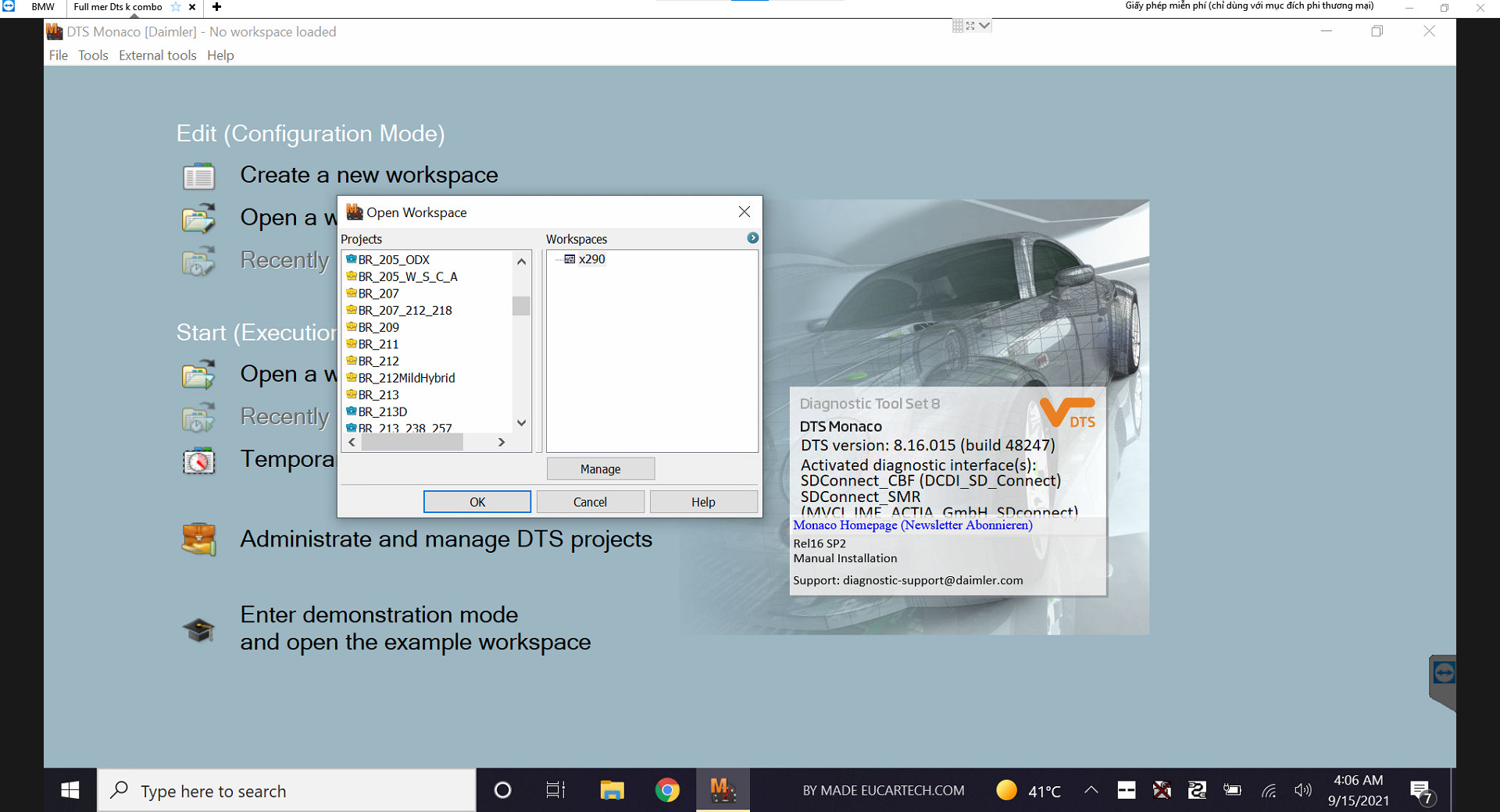Viewport: 1500px width, 812px height.
Task: Click the Temporary workspace clock icon
Action: coord(198,461)
